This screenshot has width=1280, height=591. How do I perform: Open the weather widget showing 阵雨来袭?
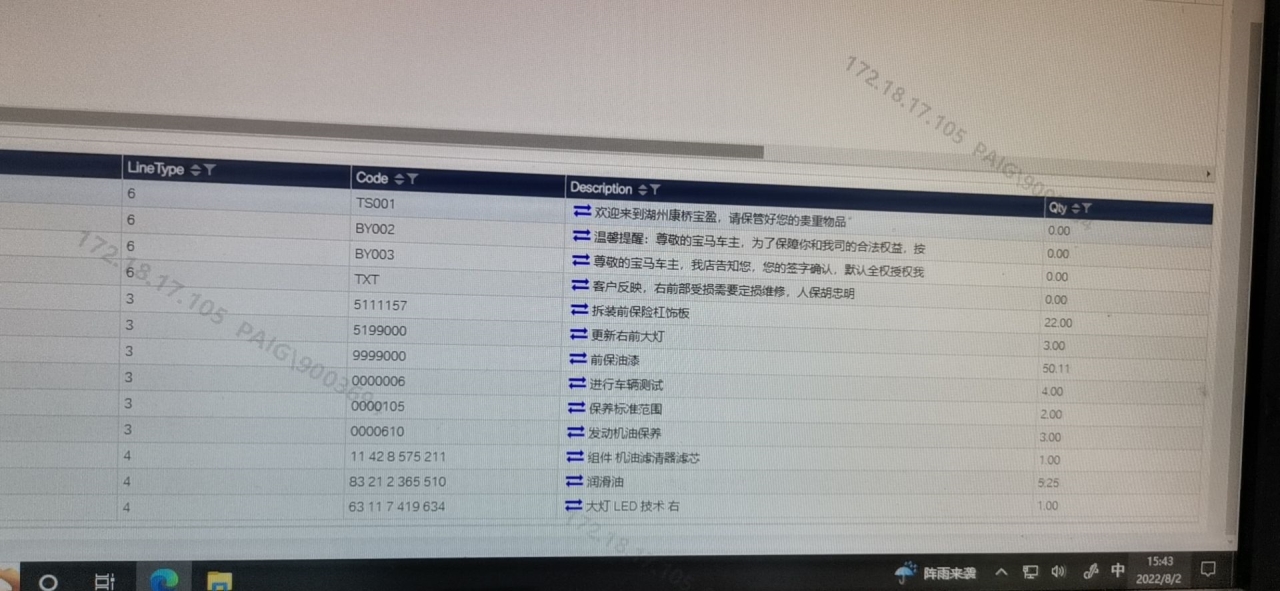coord(935,573)
